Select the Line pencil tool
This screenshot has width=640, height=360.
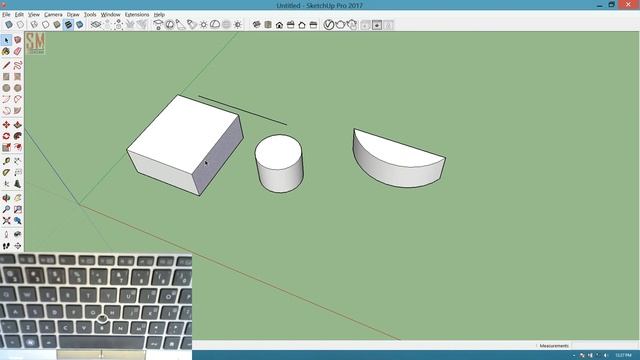(x=6, y=65)
